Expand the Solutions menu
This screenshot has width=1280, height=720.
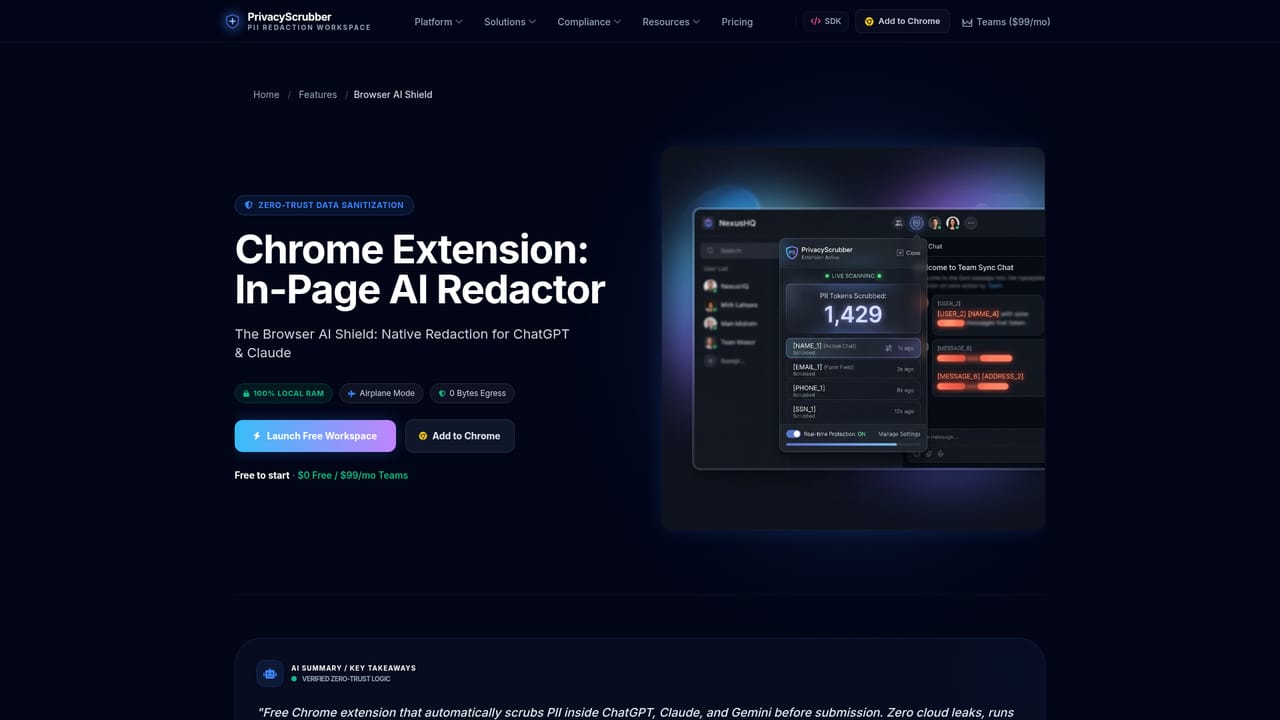point(510,22)
